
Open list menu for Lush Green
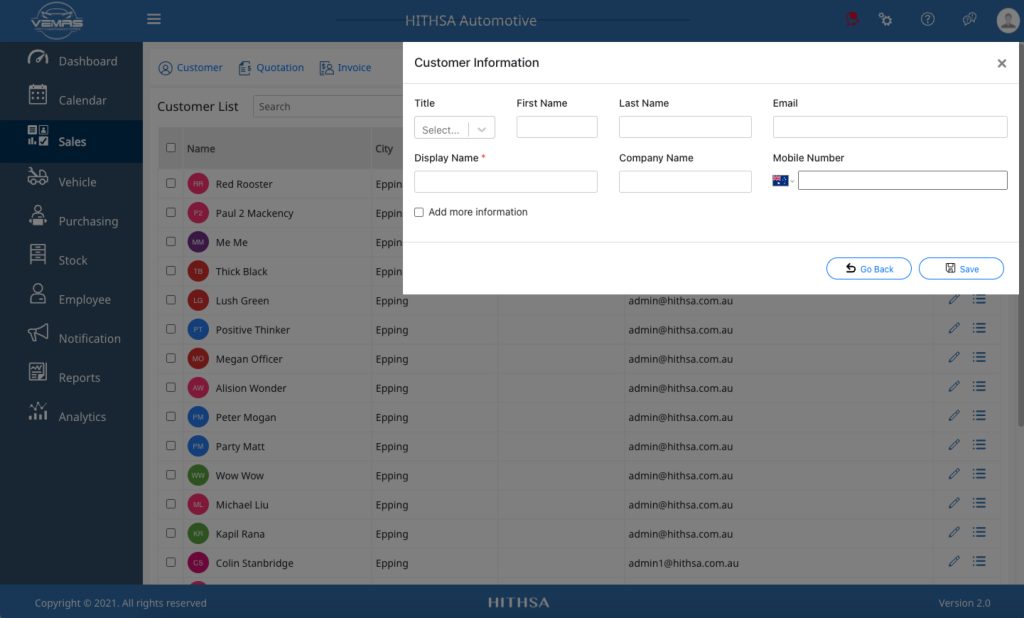(x=979, y=299)
